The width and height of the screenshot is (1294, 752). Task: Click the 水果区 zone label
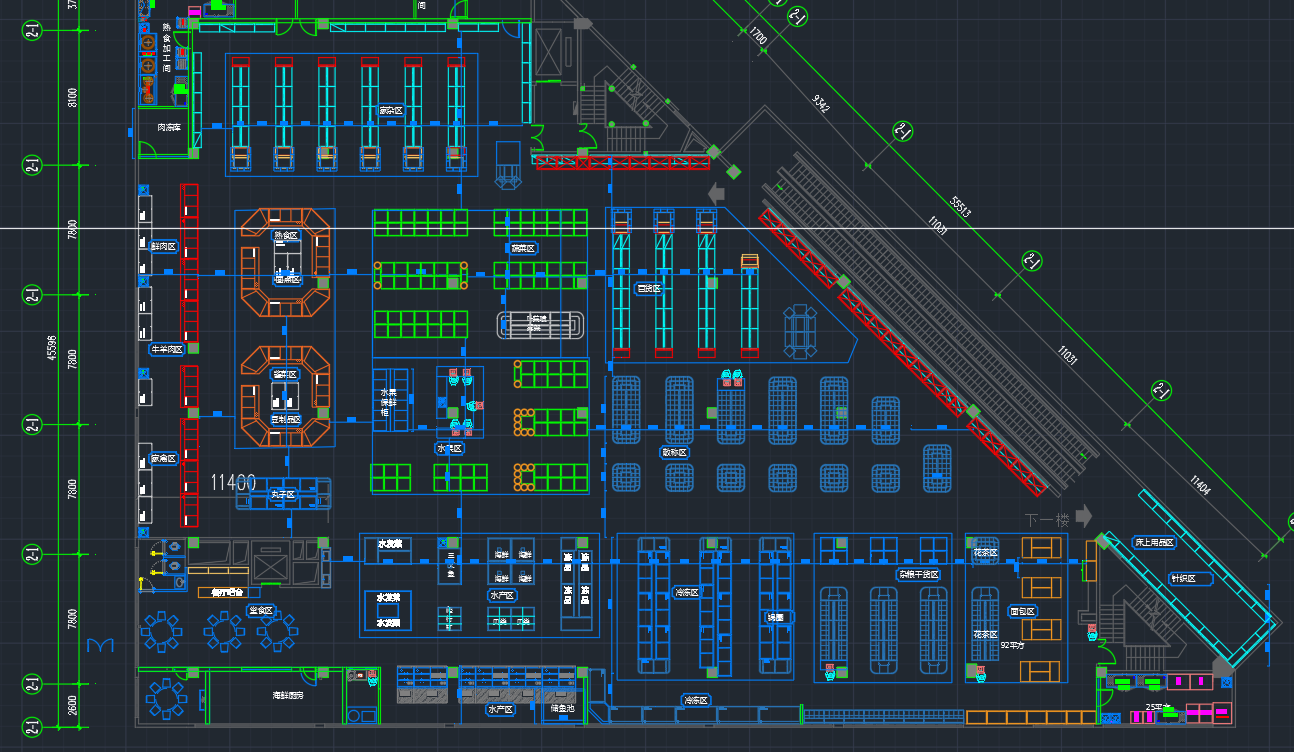(x=450, y=449)
